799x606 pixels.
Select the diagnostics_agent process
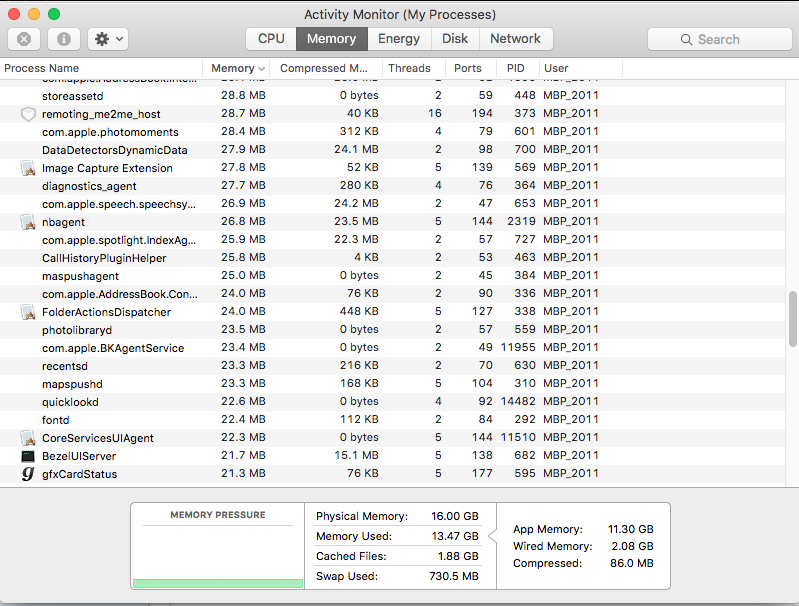click(392, 186)
